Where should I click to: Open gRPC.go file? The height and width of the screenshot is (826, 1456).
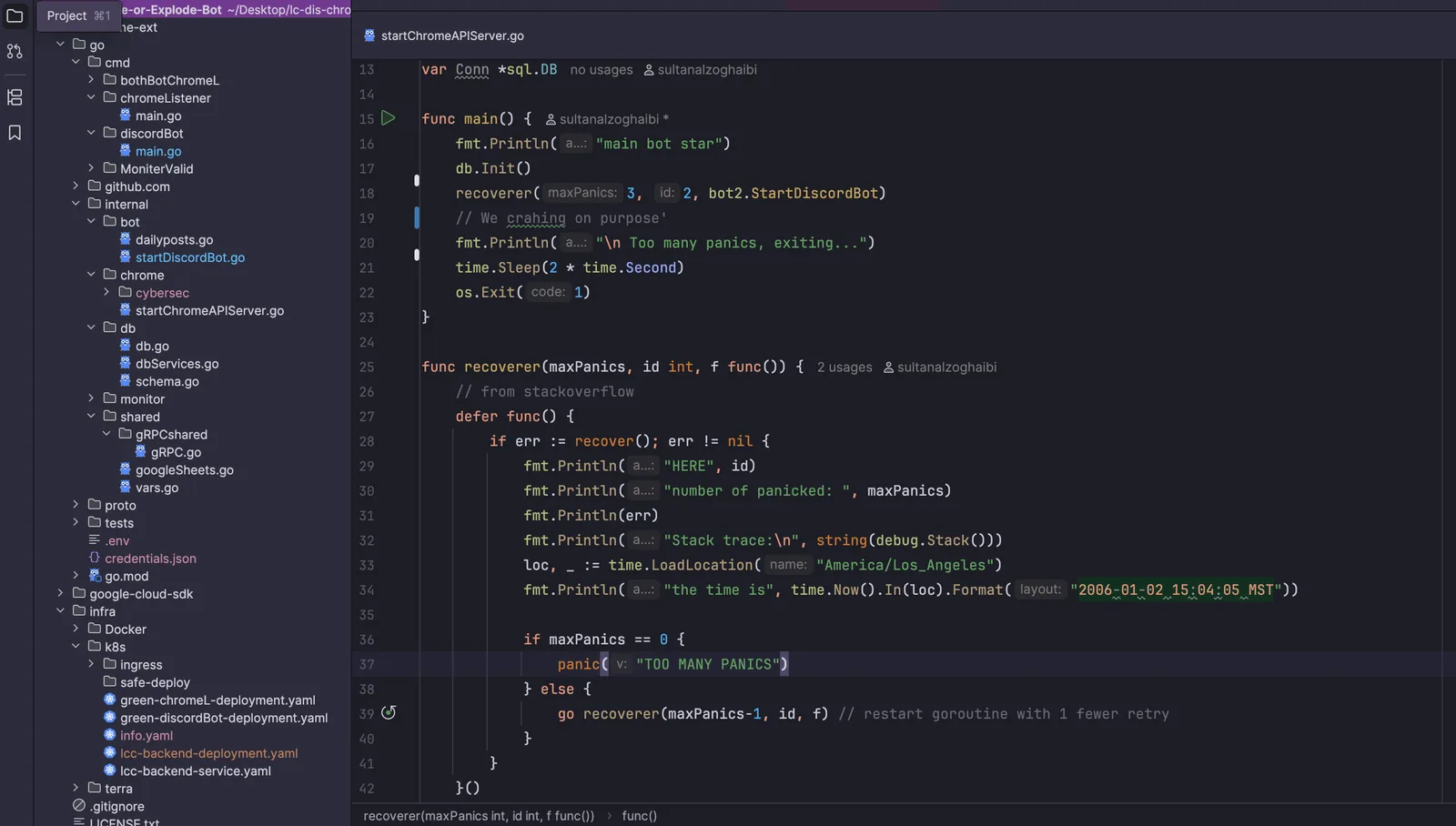tap(176, 452)
